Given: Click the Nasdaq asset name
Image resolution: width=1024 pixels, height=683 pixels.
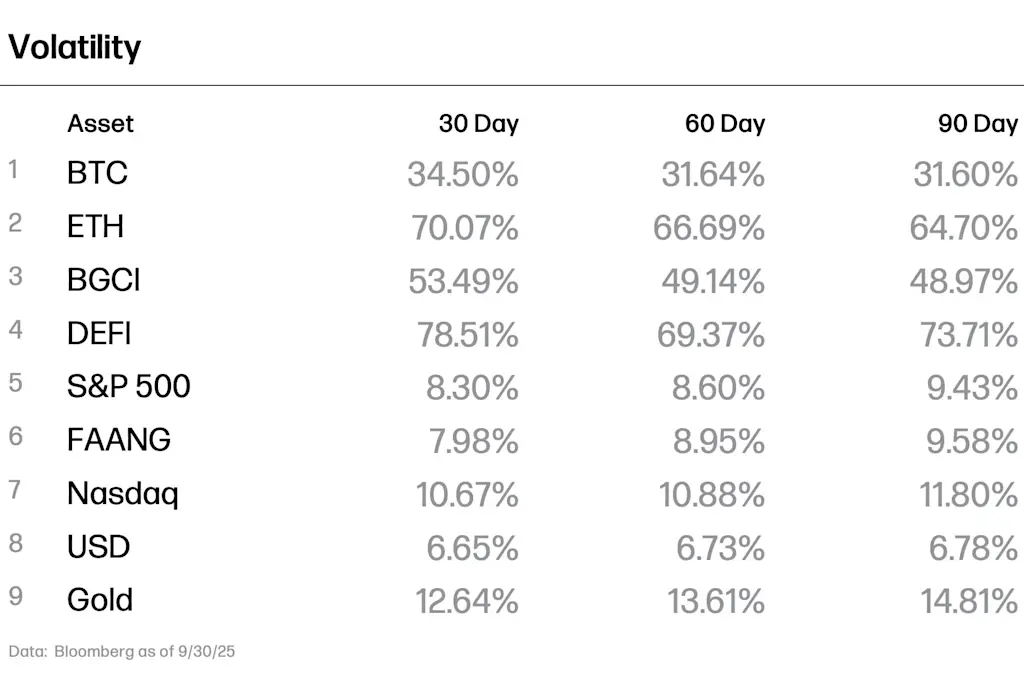Looking at the screenshot, I should tap(123, 494).
